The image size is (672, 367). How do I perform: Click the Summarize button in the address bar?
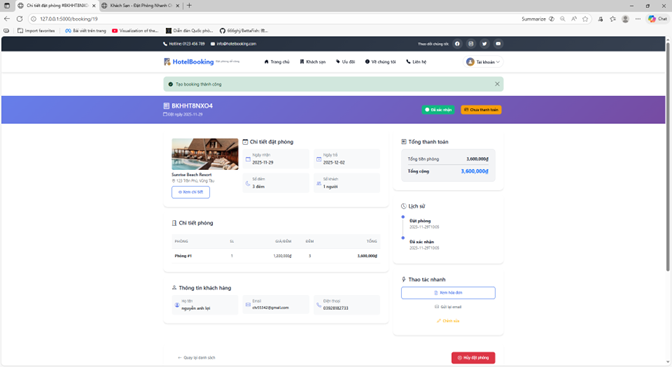[x=537, y=19]
